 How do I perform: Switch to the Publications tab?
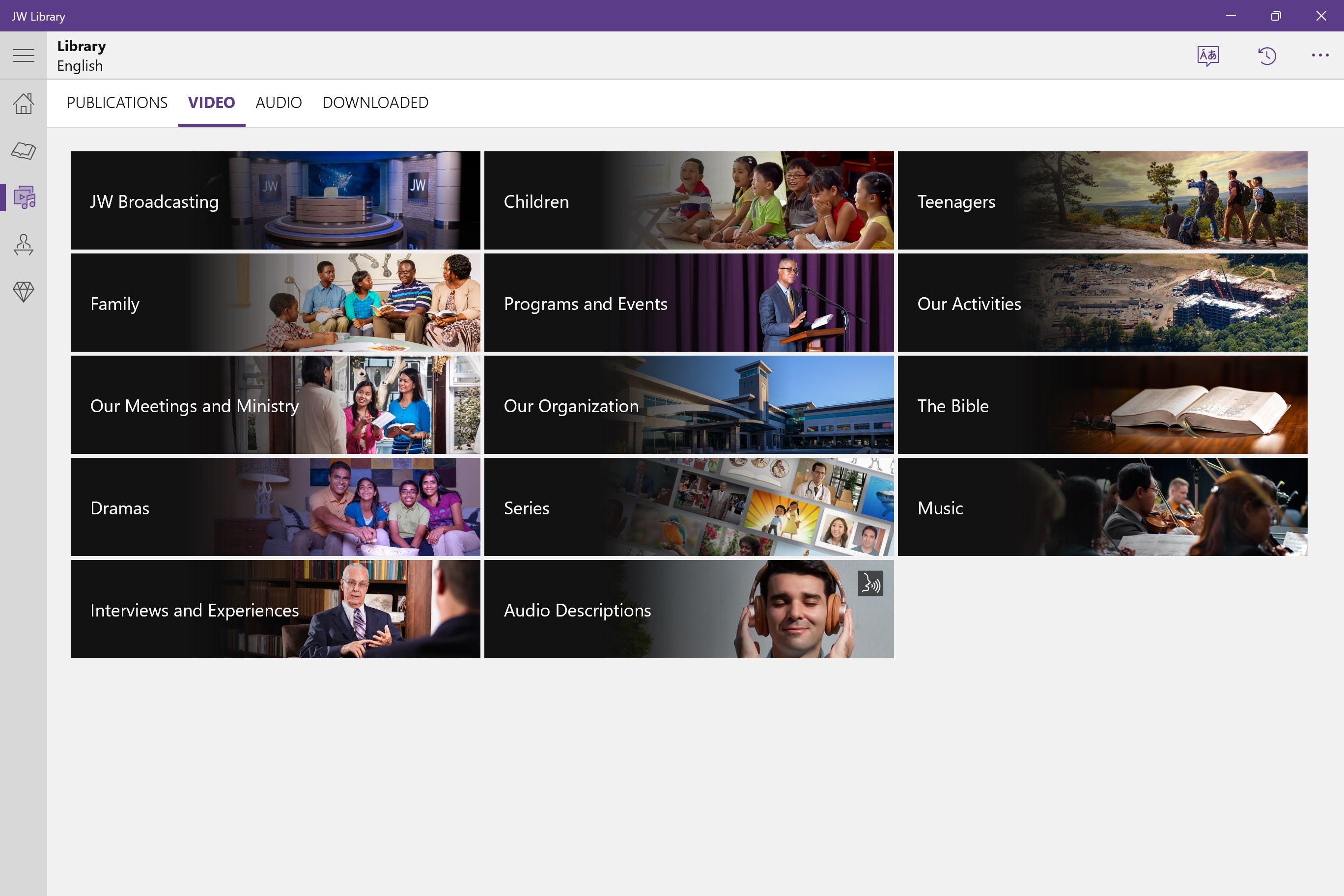(117, 103)
